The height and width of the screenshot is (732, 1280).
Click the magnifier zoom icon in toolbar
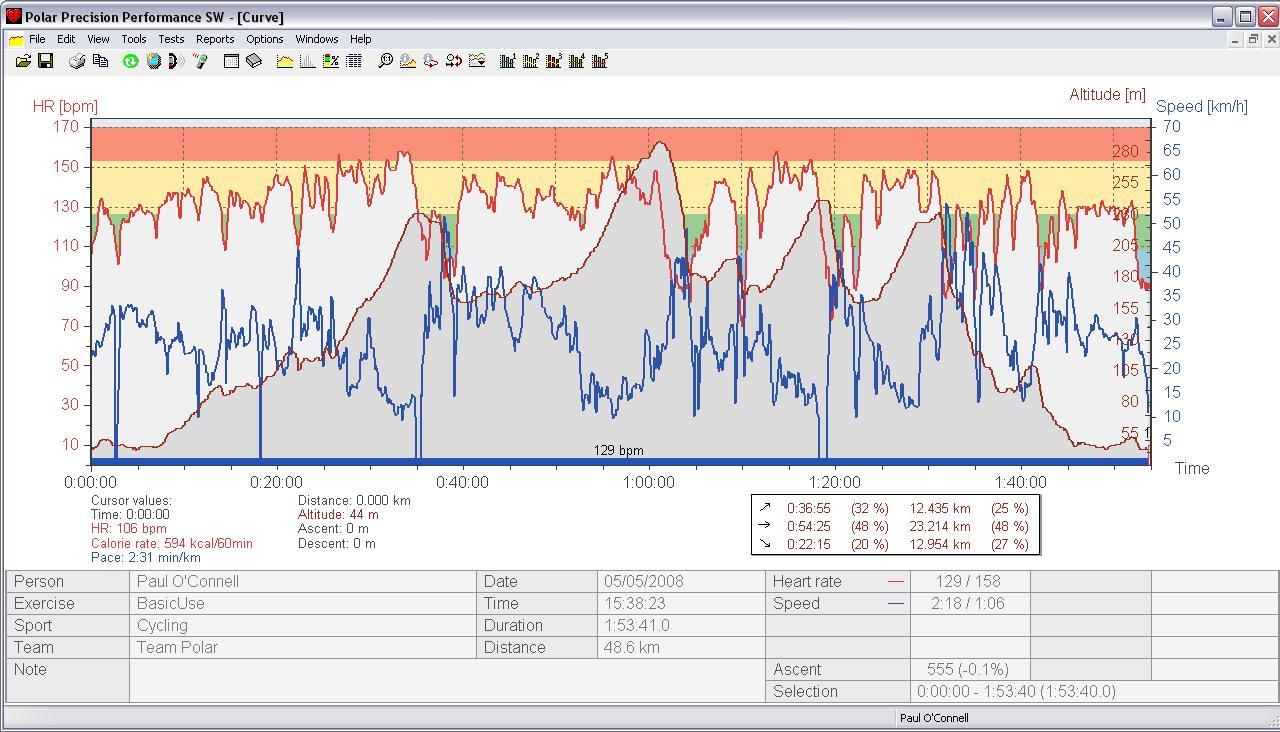coord(385,62)
